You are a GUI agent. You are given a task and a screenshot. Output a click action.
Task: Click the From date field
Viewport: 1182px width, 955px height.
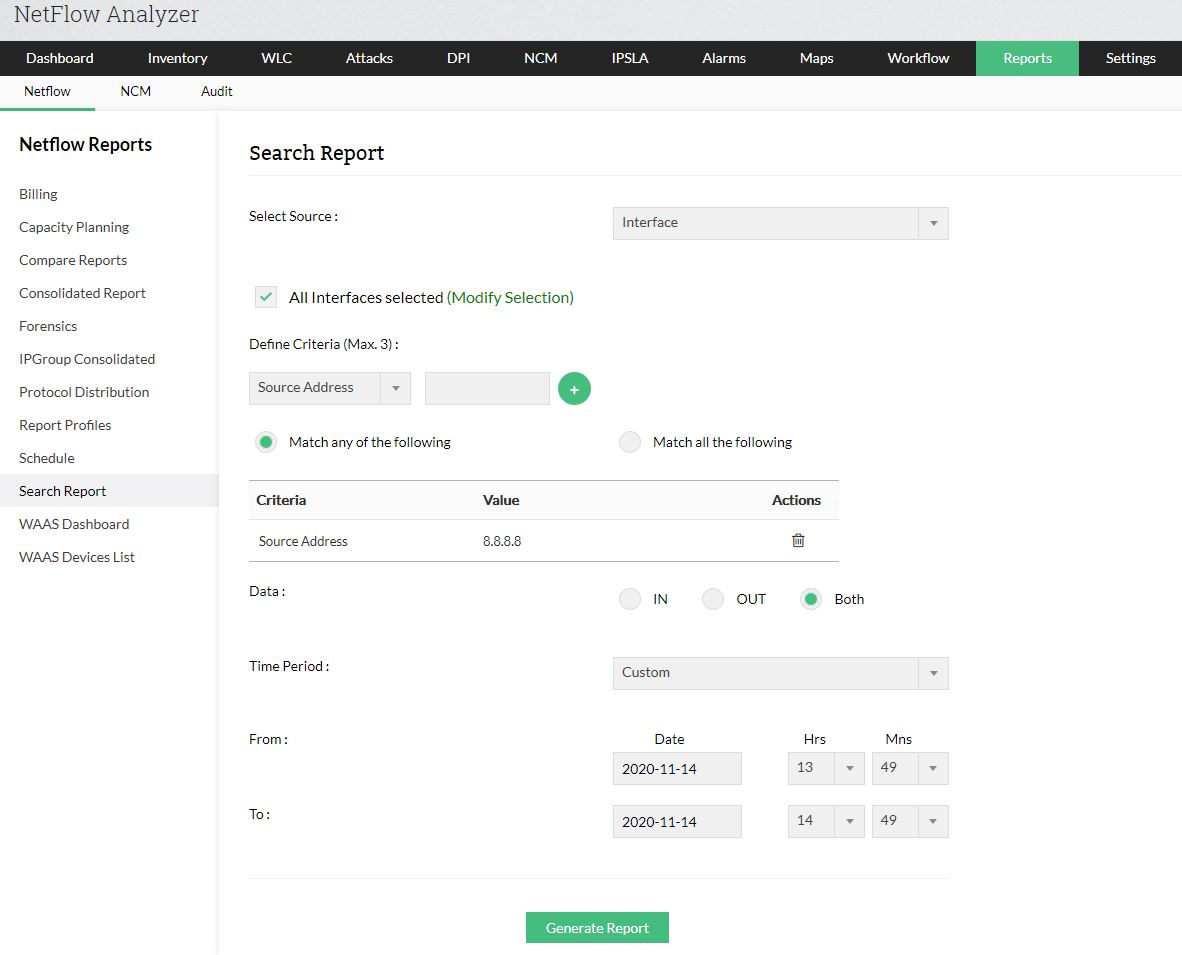[677, 768]
